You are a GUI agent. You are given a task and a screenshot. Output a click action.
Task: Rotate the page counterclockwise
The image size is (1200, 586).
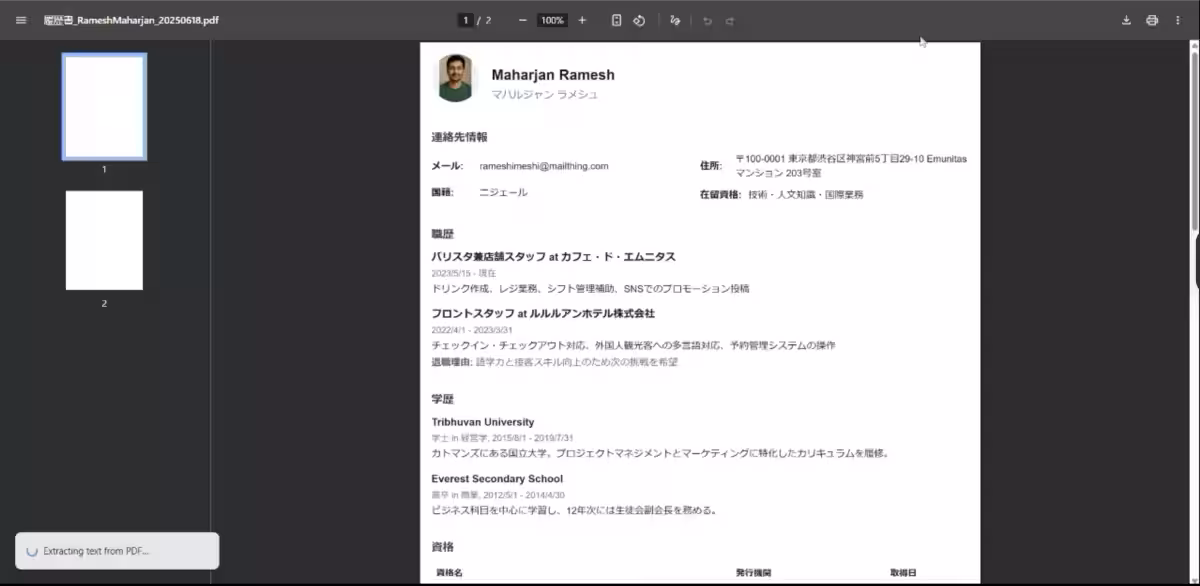(x=640, y=19)
